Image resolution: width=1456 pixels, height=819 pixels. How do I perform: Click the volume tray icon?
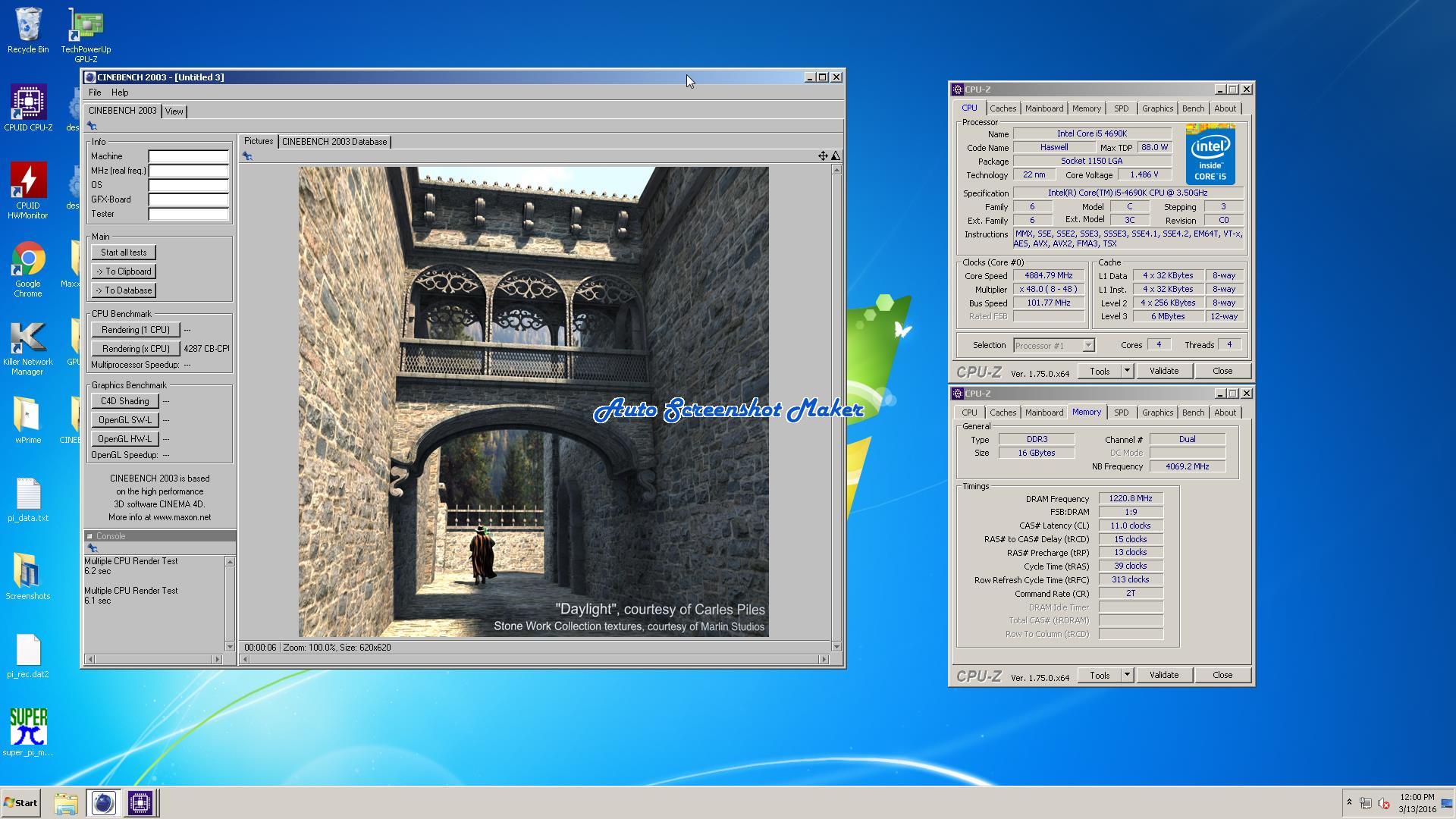[x=1383, y=803]
